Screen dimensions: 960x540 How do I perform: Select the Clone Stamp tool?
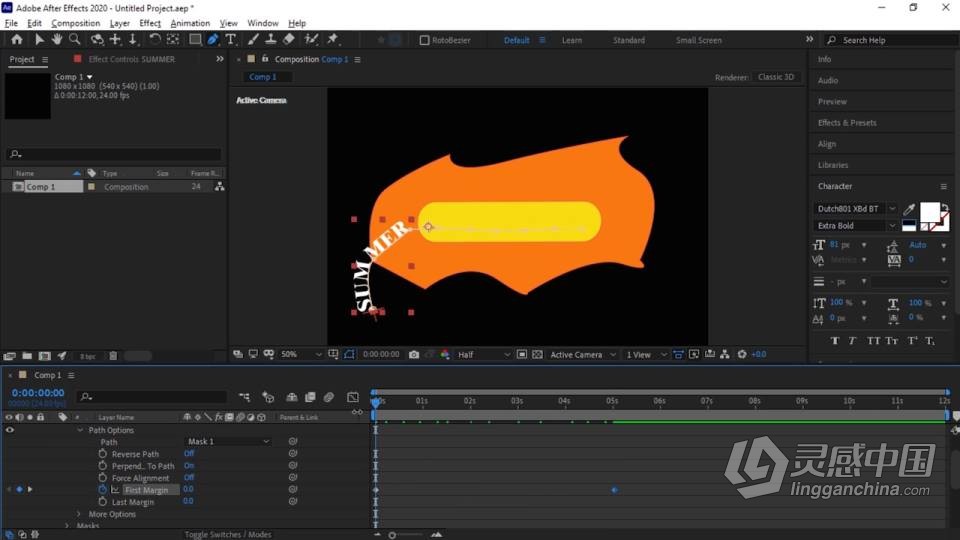[x=271, y=40]
